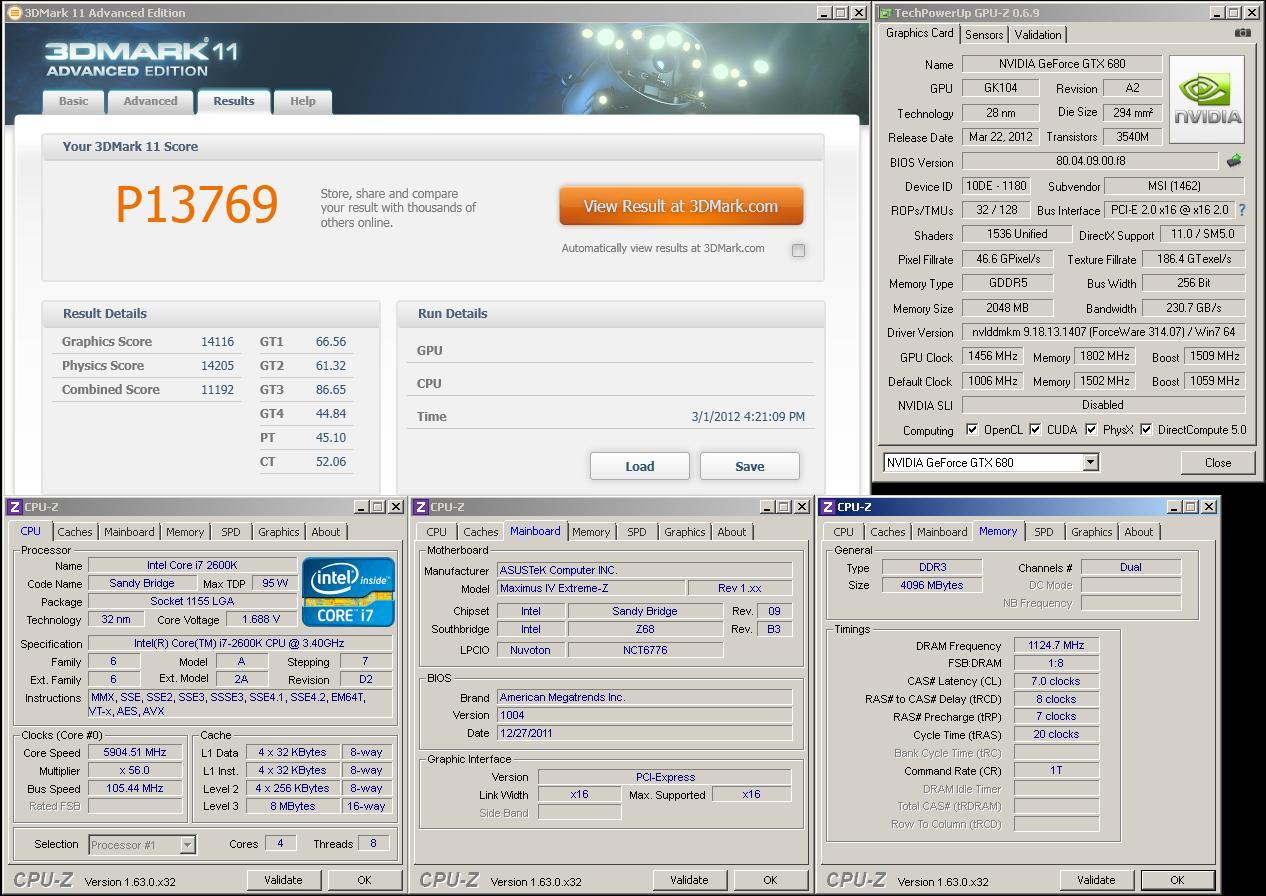
Task: Click the NVIDIA logo in GPU-Z
Action: click(1207, 99)
